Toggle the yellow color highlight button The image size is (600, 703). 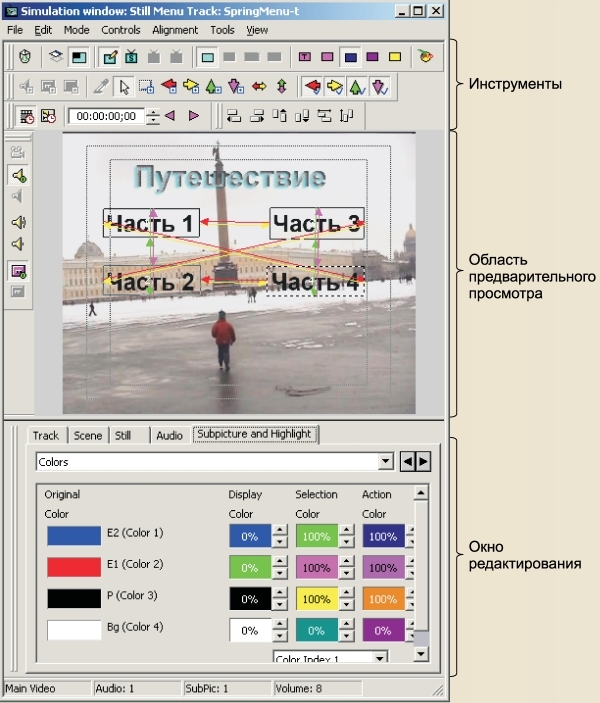pos(395,56)
